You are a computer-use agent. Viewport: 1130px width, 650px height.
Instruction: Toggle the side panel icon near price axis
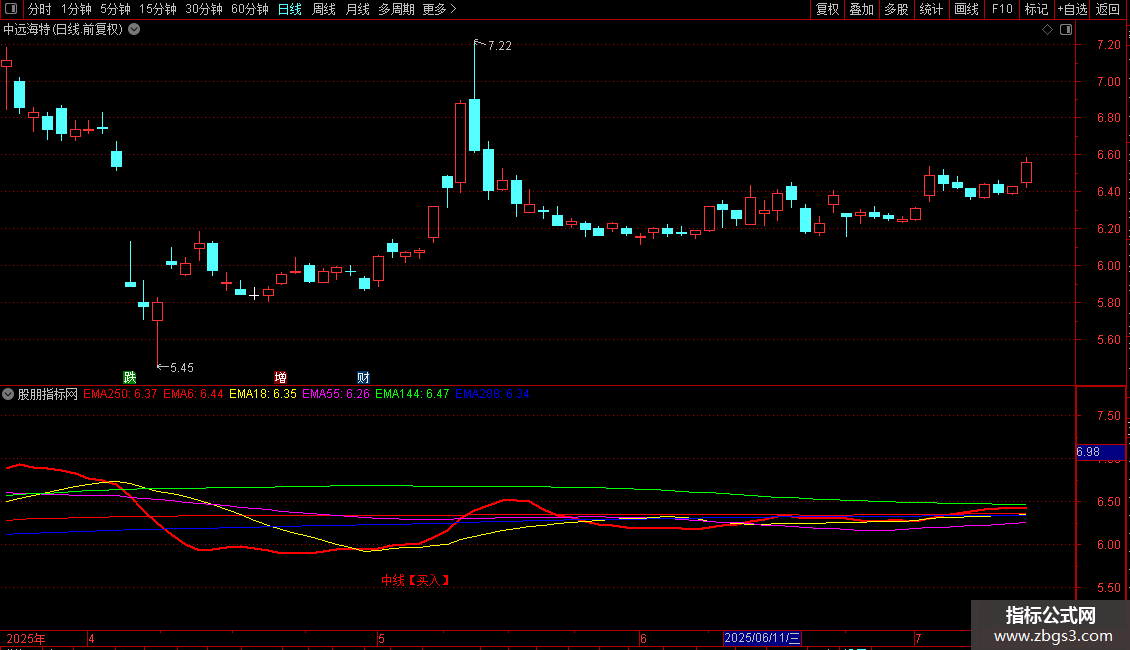click(x=1066, y=30)
